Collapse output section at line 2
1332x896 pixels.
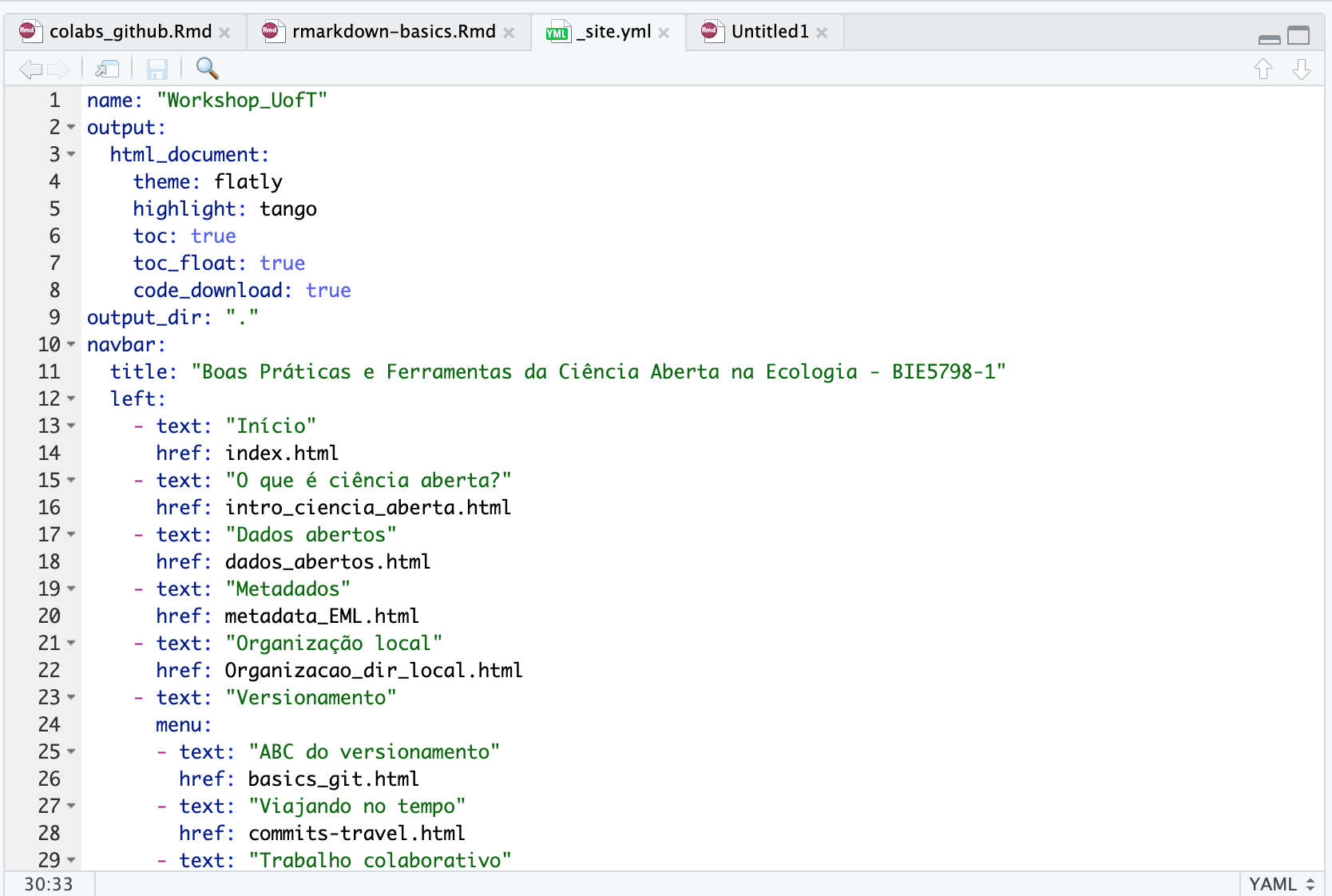click(71, 128)
